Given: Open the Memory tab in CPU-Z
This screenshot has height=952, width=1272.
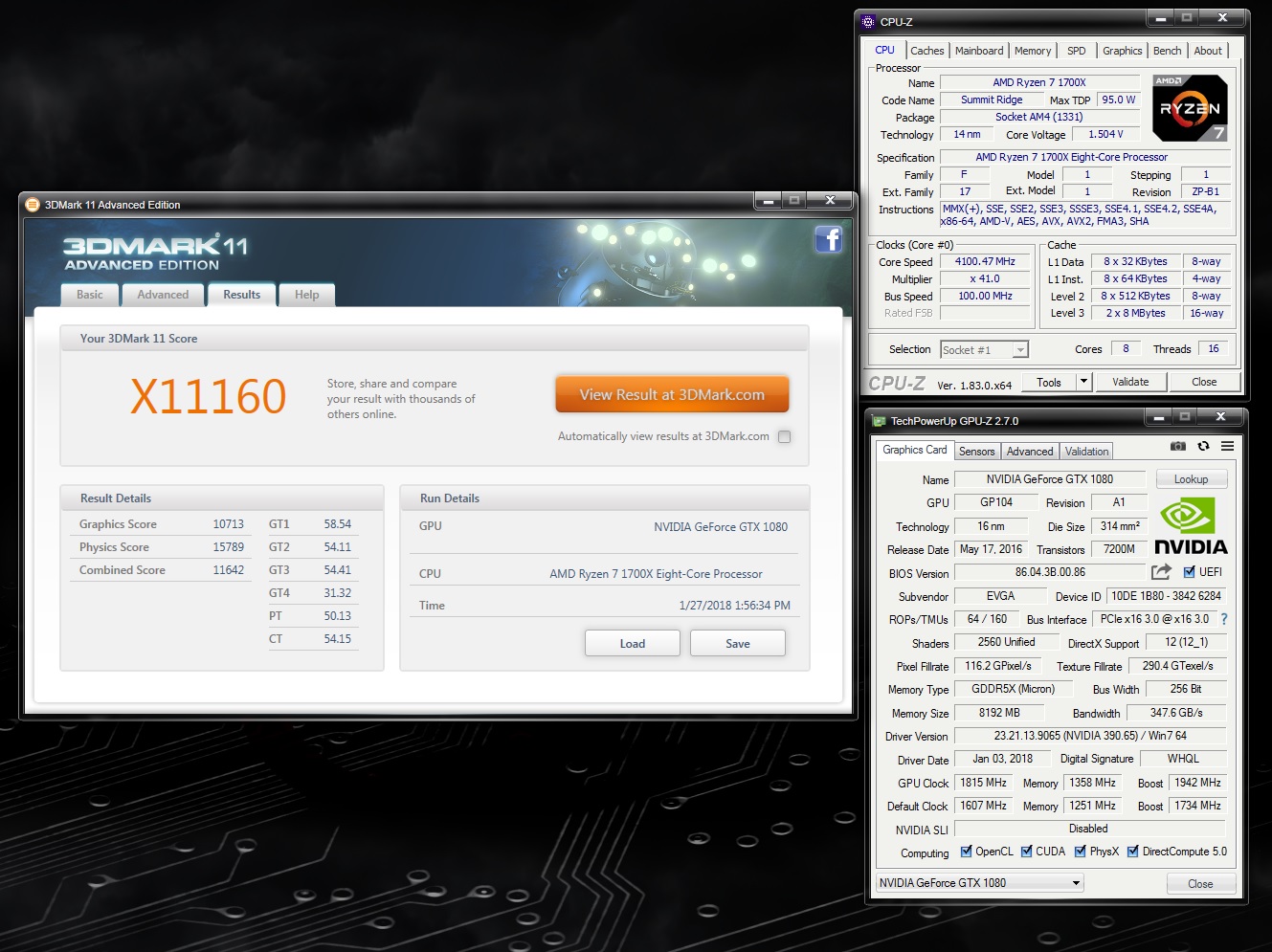Looking at the screenshot, I should click(x=1033, y=51).
